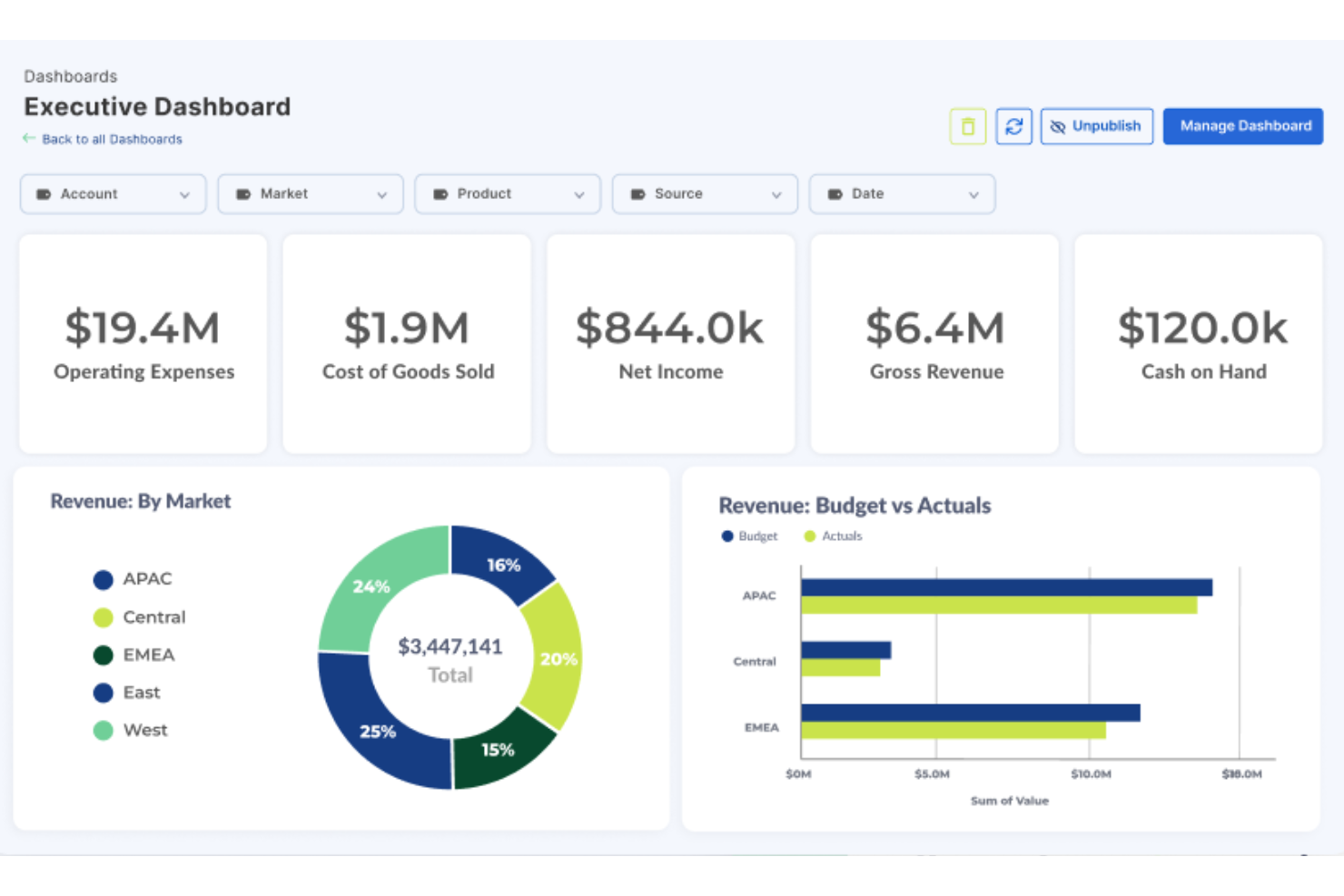This screenshot has height=896, width=1344.
Task: Click the APAC legend color dot
Action: (x=104, y=580)
